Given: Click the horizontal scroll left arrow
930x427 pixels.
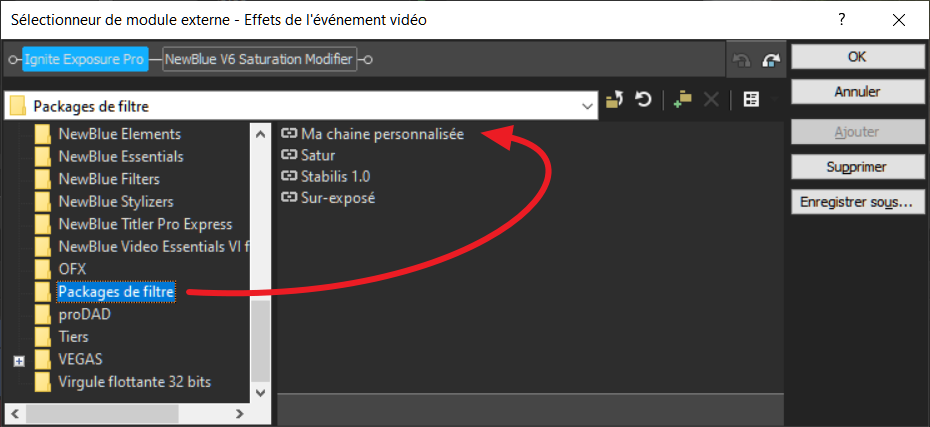Looking at the screenshot, I should 15,413.
